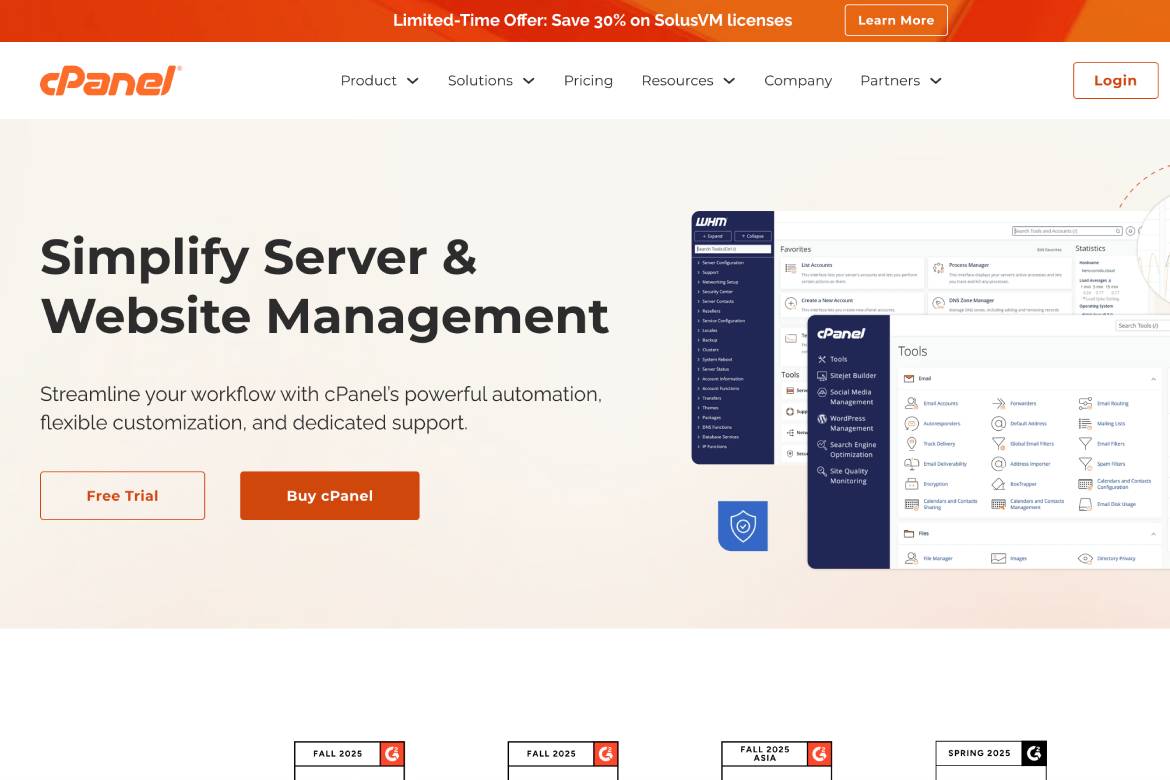Click Learn More in the promo banner
Image resolution: width=1170 pixels, height=780 pixels.
pyautogui.click(x=896, y=20)
